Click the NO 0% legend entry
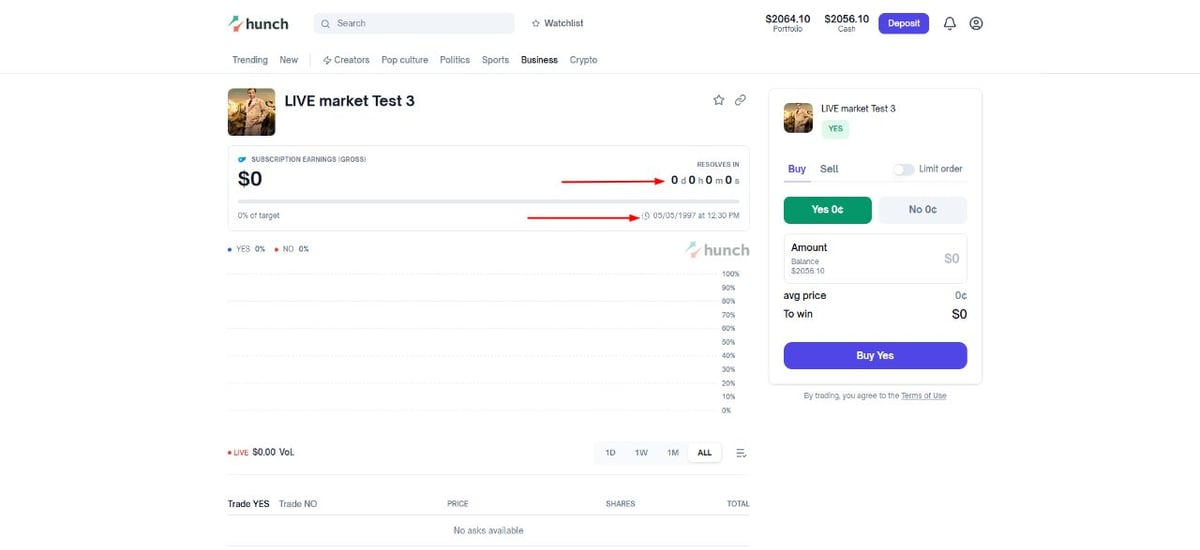Viewport: 1200px width, 550px height. (291, 249)
